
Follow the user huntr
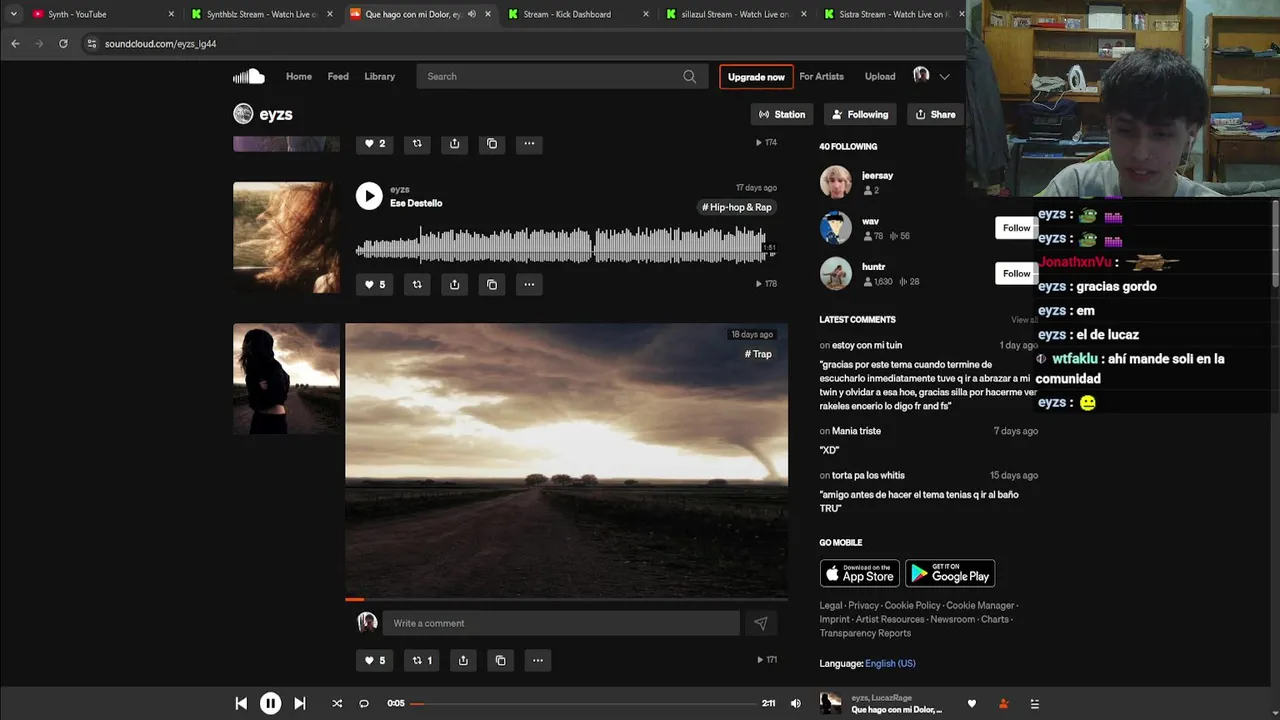click(1016, 273)
